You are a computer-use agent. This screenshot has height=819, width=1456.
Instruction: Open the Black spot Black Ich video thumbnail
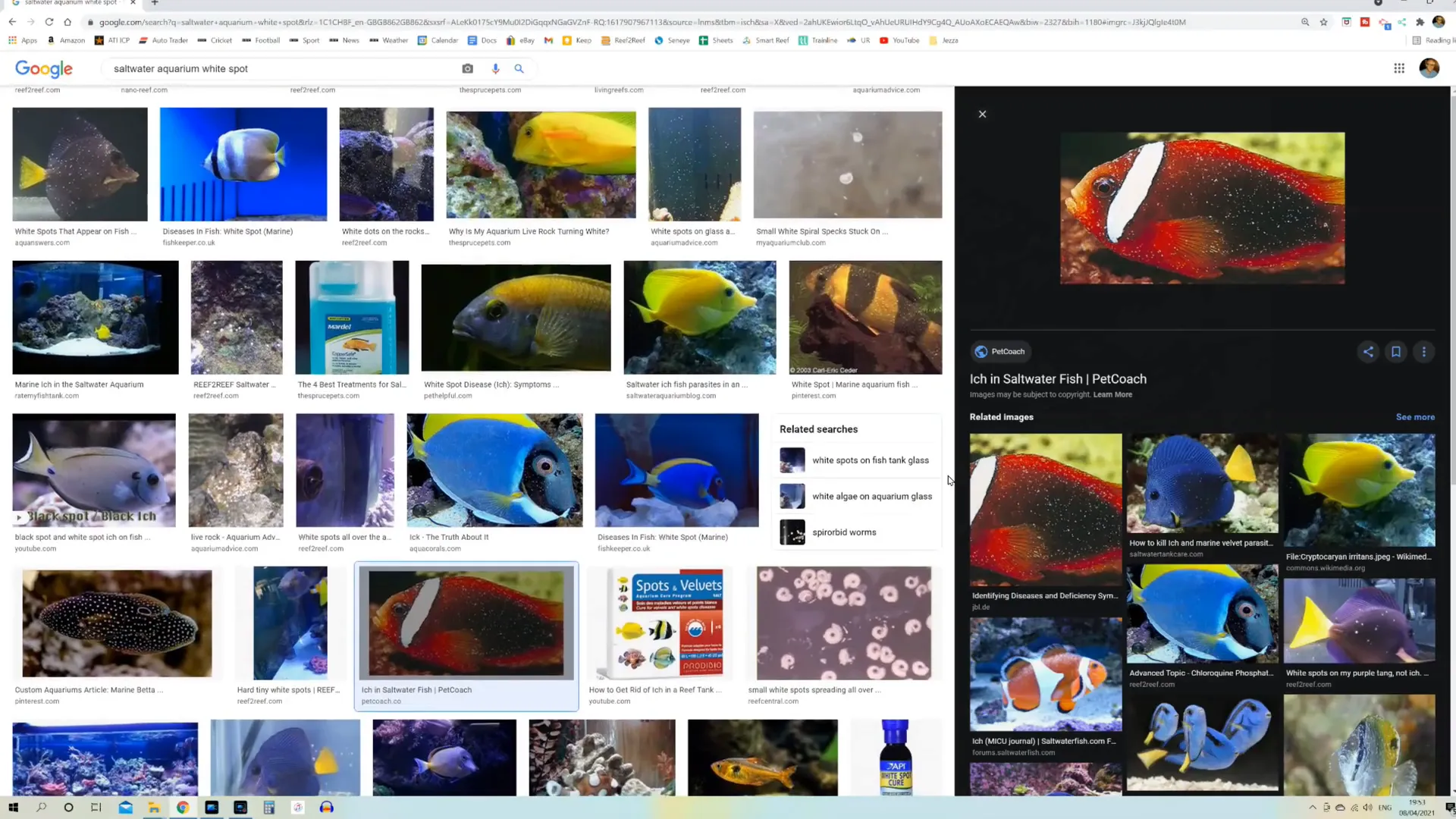94,470
